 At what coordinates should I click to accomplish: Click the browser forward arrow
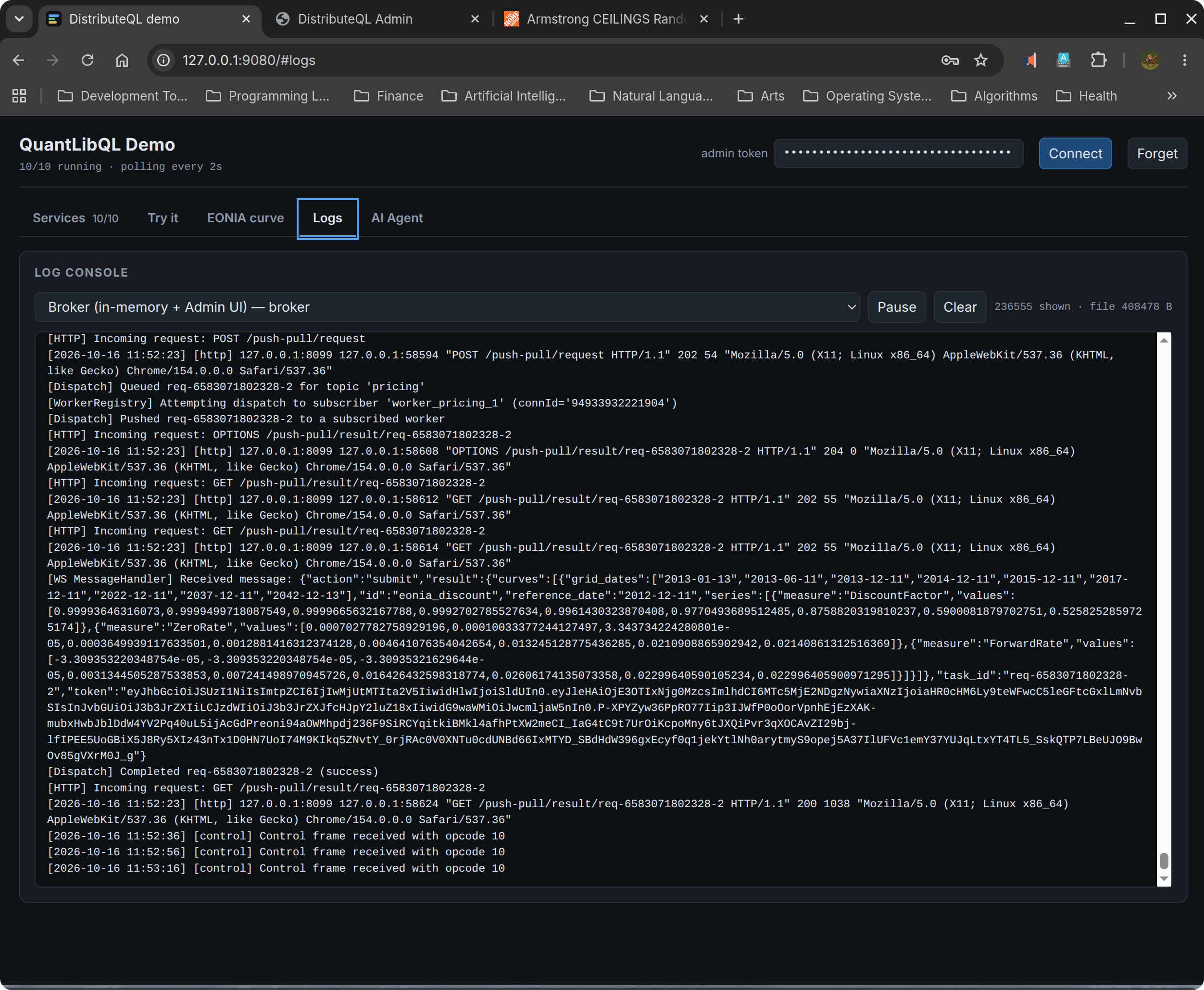pos(52,60)
